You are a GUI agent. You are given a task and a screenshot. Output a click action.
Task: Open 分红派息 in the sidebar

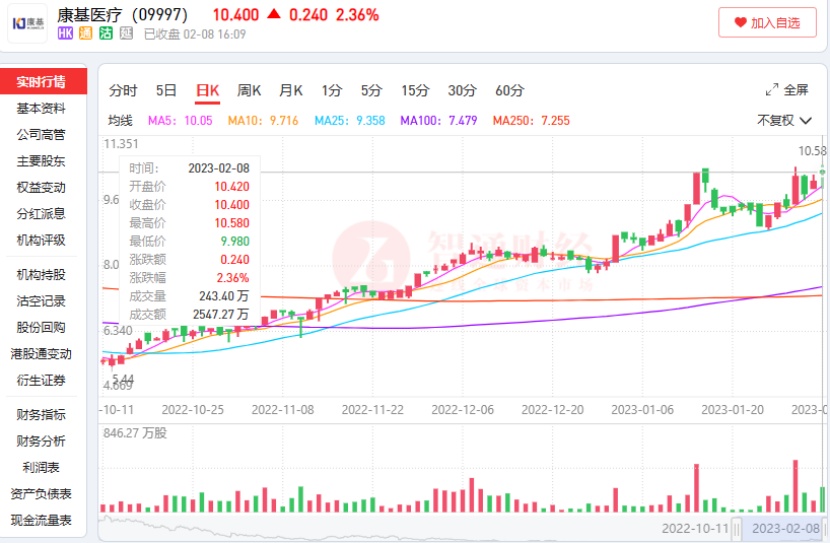click(x=41, y=214)
